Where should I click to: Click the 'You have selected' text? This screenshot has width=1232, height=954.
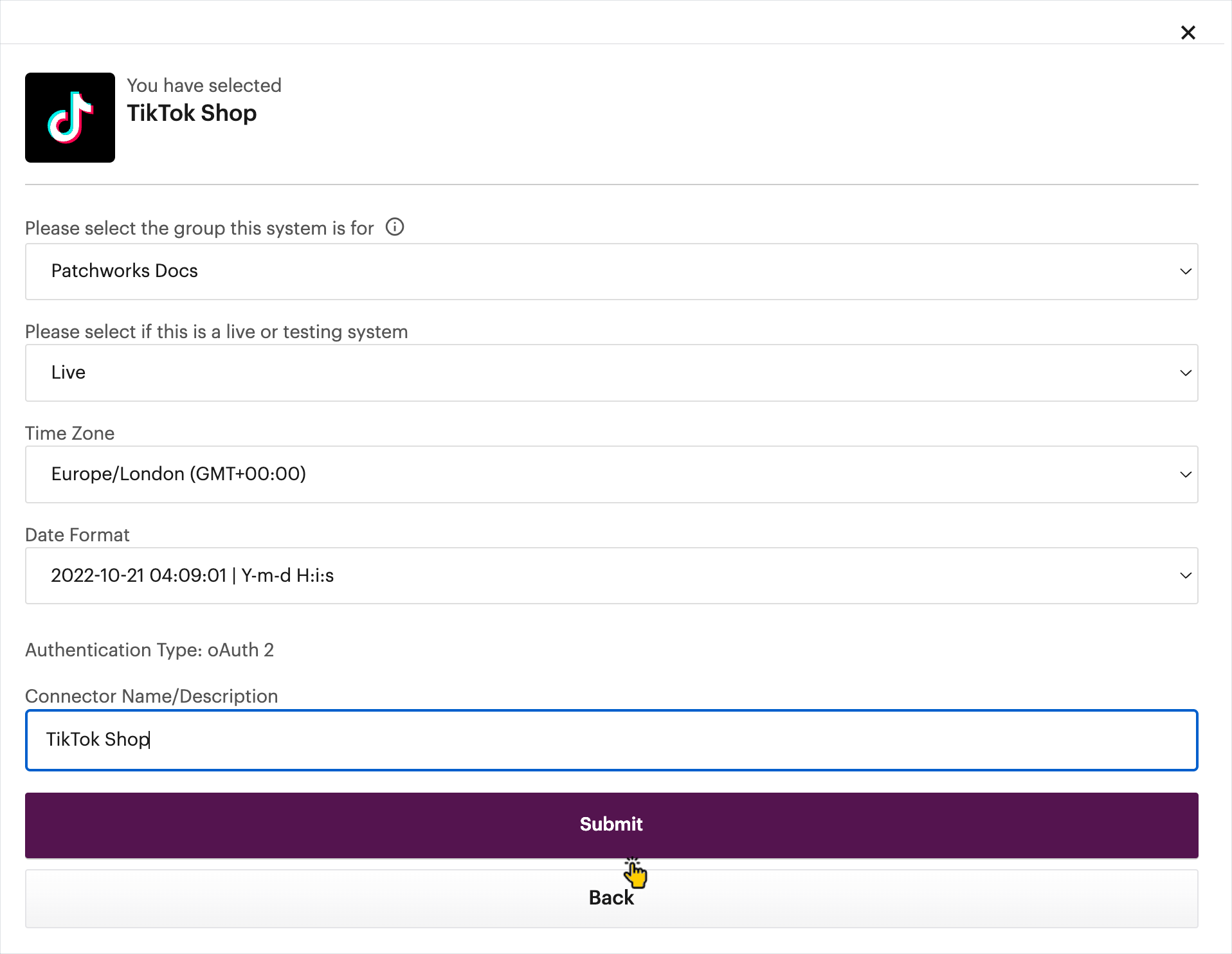point(204,85)
